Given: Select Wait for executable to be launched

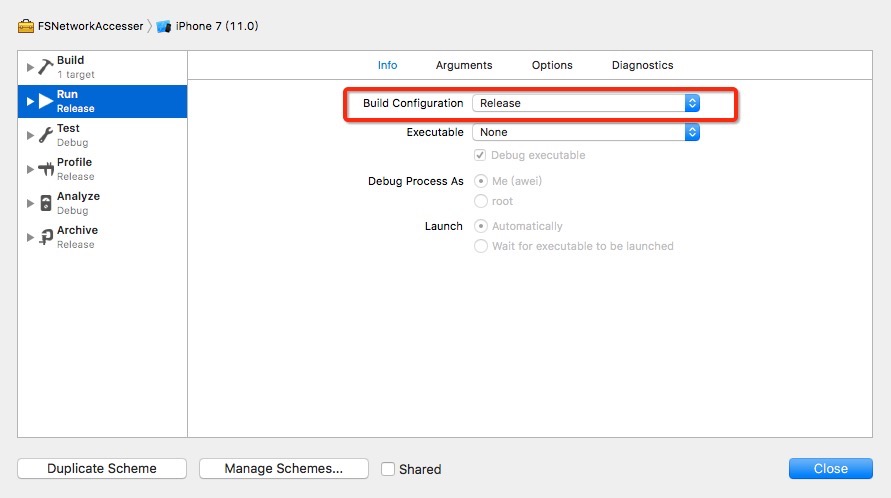Looking at the screenshot, I should (x=481, y=246).
